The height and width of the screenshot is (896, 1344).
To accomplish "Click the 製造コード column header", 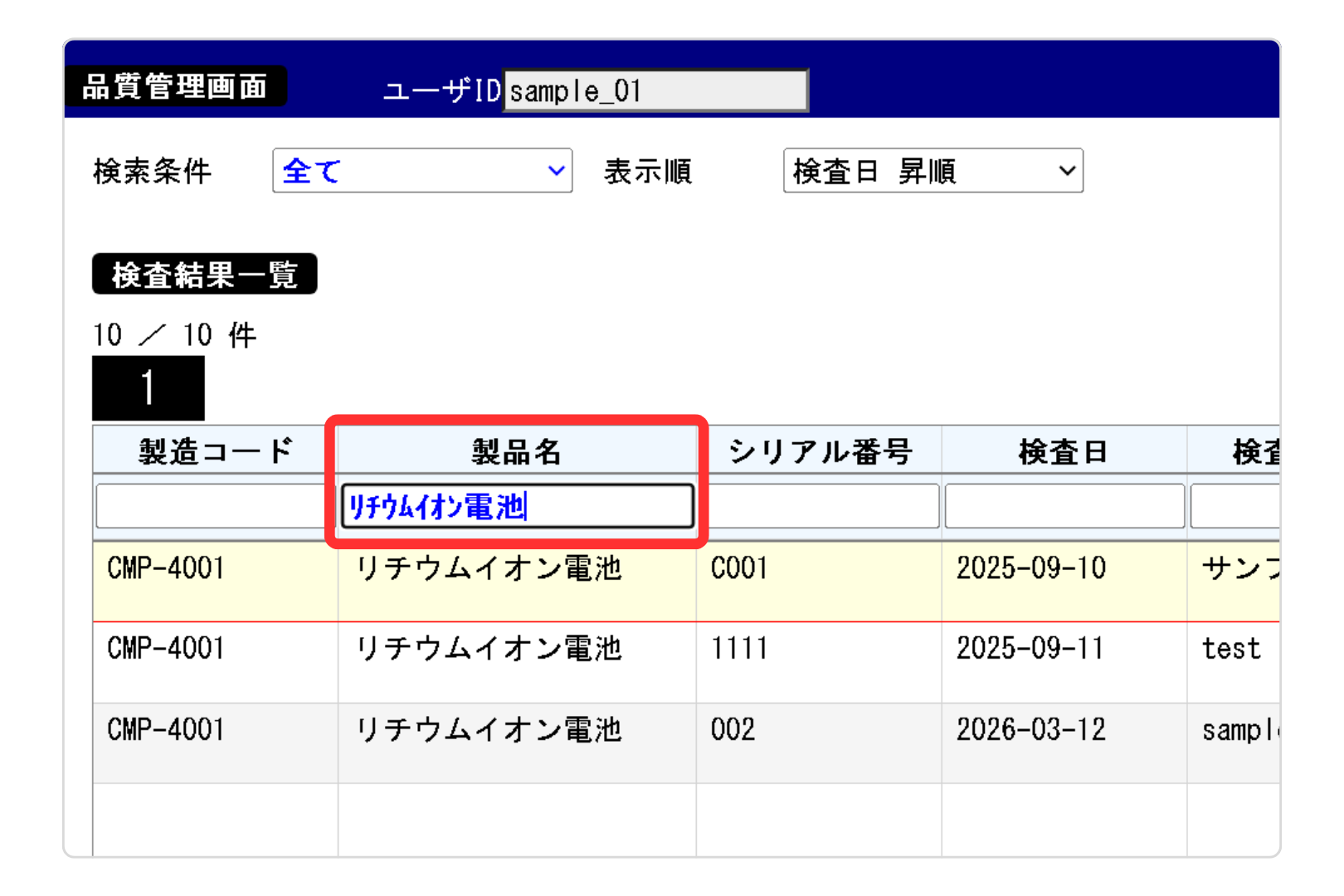I will point(216,451).
